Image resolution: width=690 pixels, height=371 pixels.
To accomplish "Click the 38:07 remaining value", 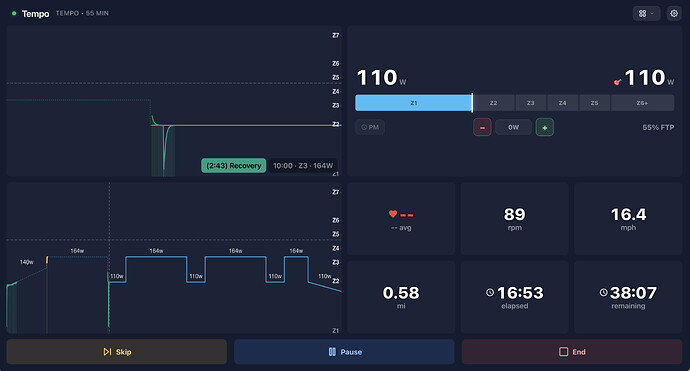I will 633,293.
